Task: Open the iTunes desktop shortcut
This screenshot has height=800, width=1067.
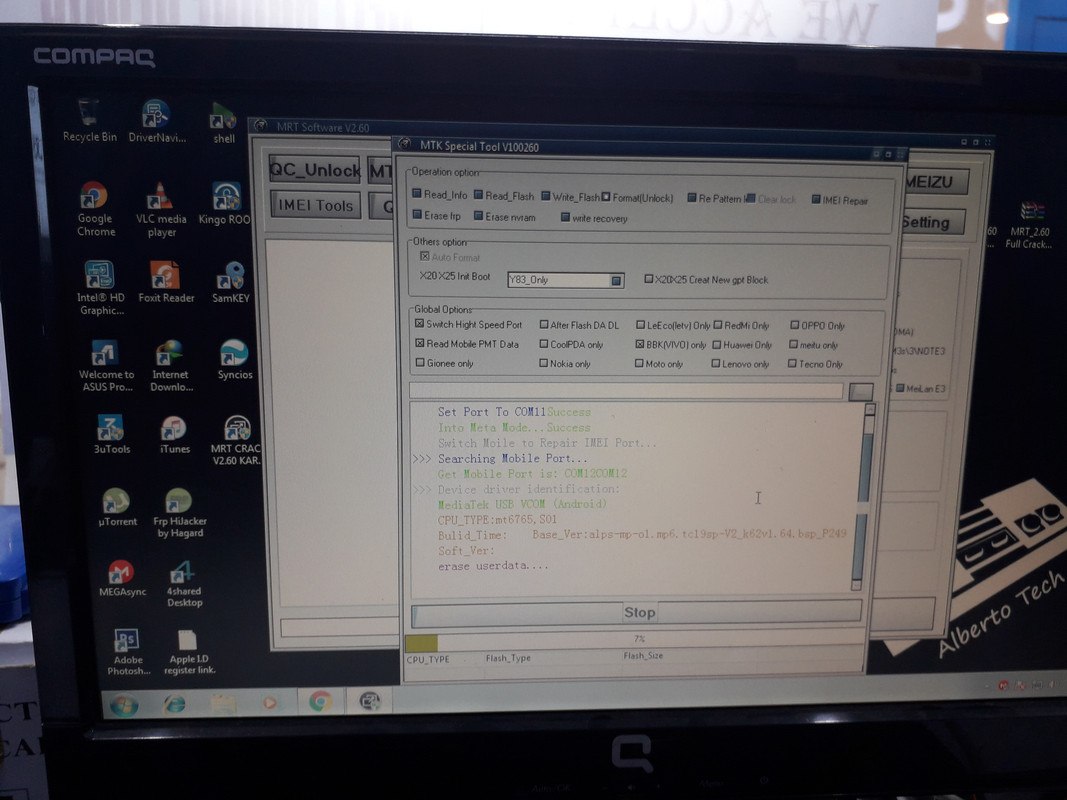Action: pyautogui.click(x=174, y=435)
